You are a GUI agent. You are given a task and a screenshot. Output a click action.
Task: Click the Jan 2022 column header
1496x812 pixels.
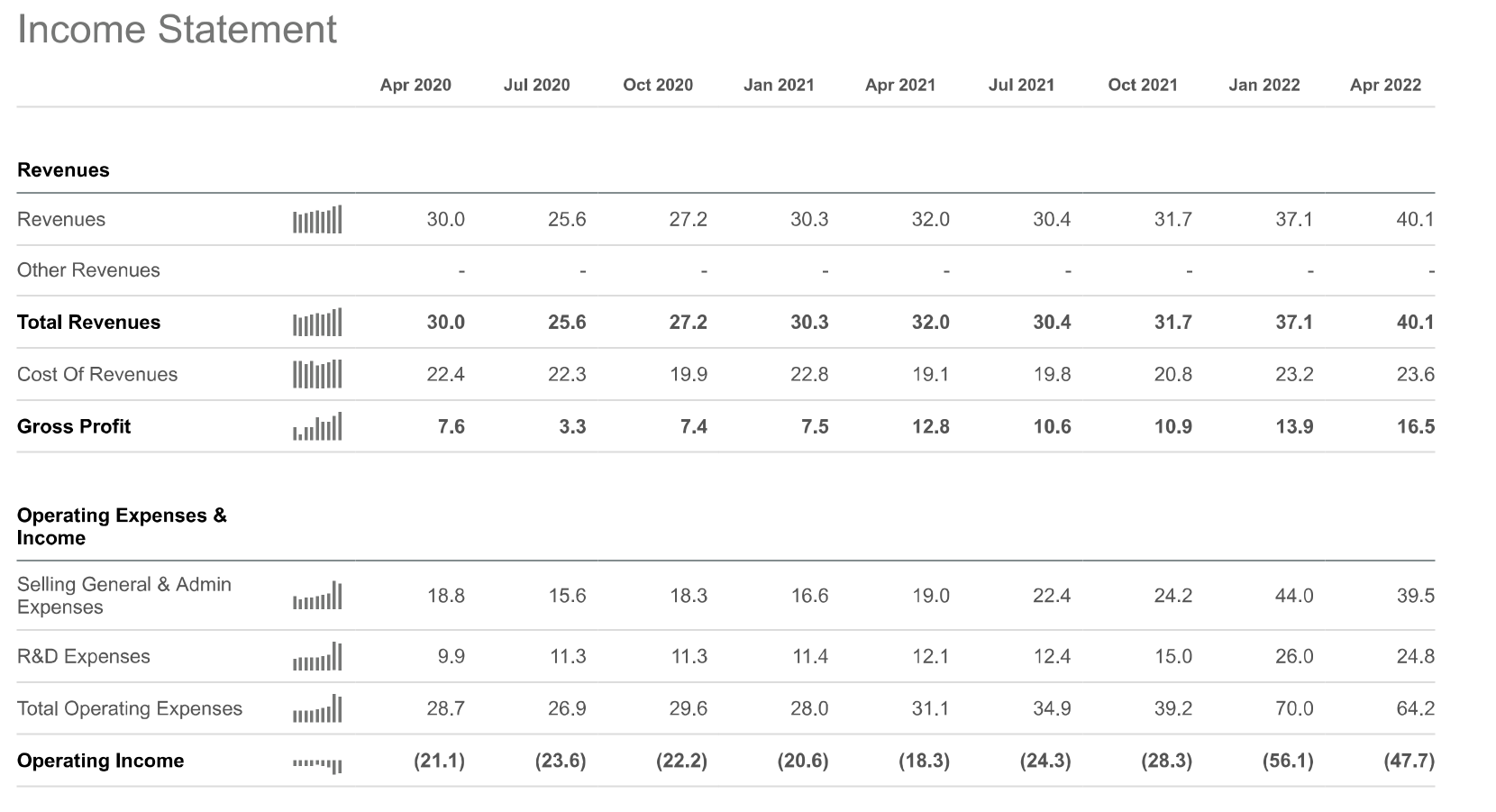1263,85
